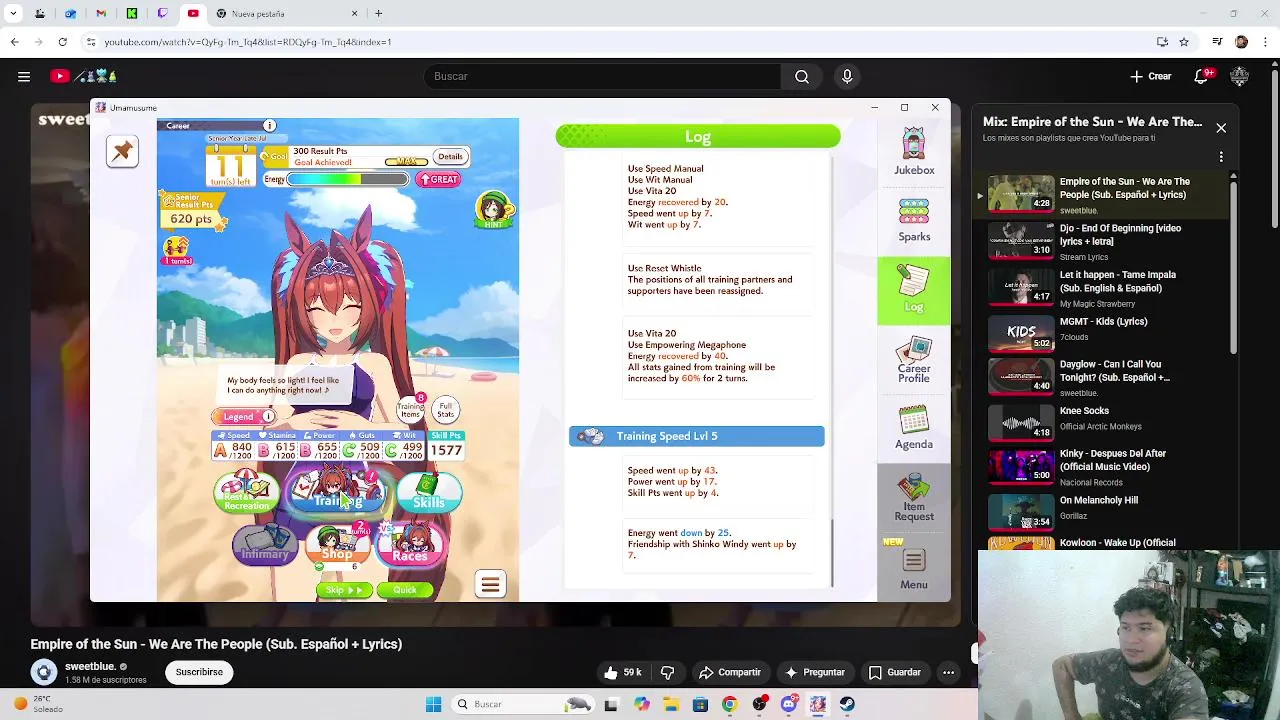Open the tab search dropdown arrow

[x=12, y=14]
